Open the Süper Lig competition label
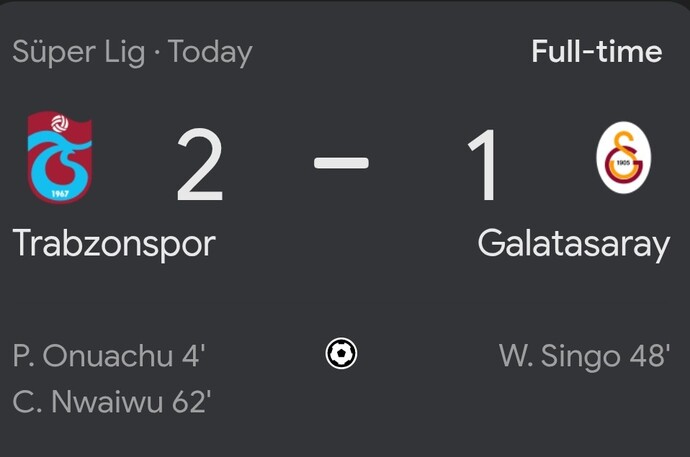 coord(79,52)
